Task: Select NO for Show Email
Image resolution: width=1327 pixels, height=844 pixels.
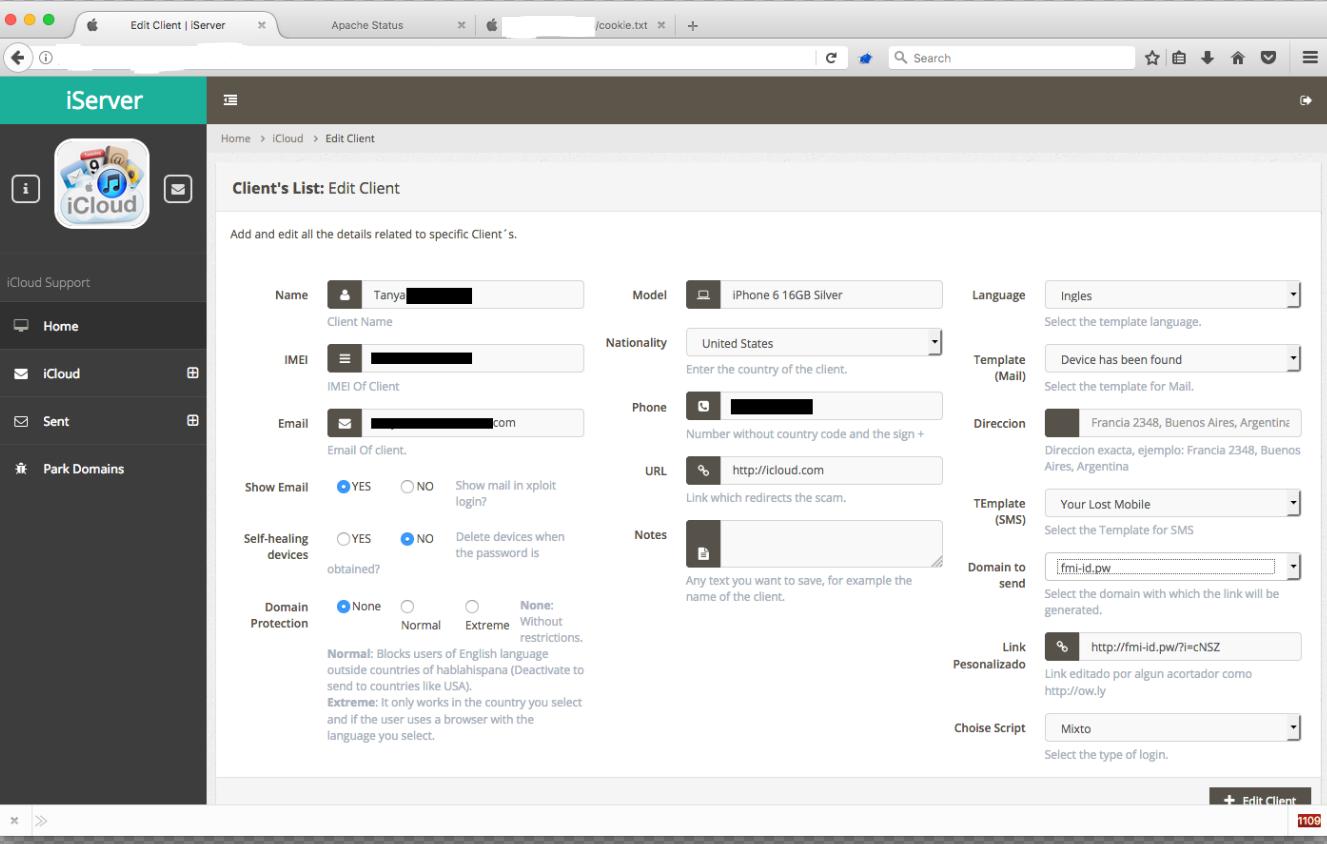Action: click(x=407, y=487)
